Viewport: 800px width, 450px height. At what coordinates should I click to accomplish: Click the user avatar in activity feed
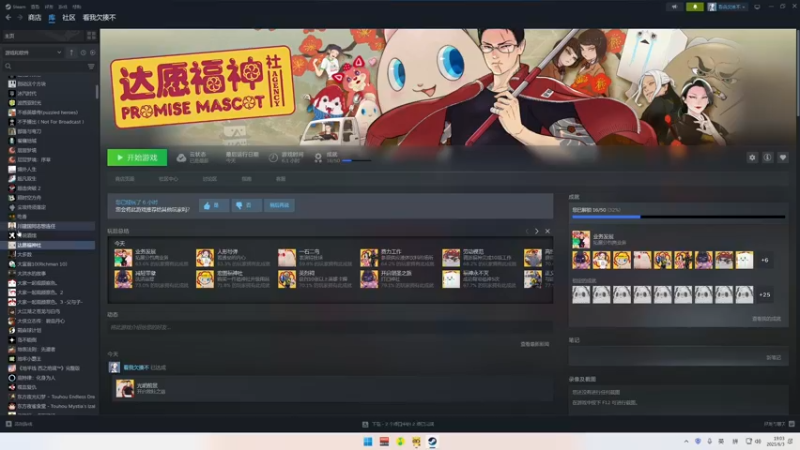114,367
